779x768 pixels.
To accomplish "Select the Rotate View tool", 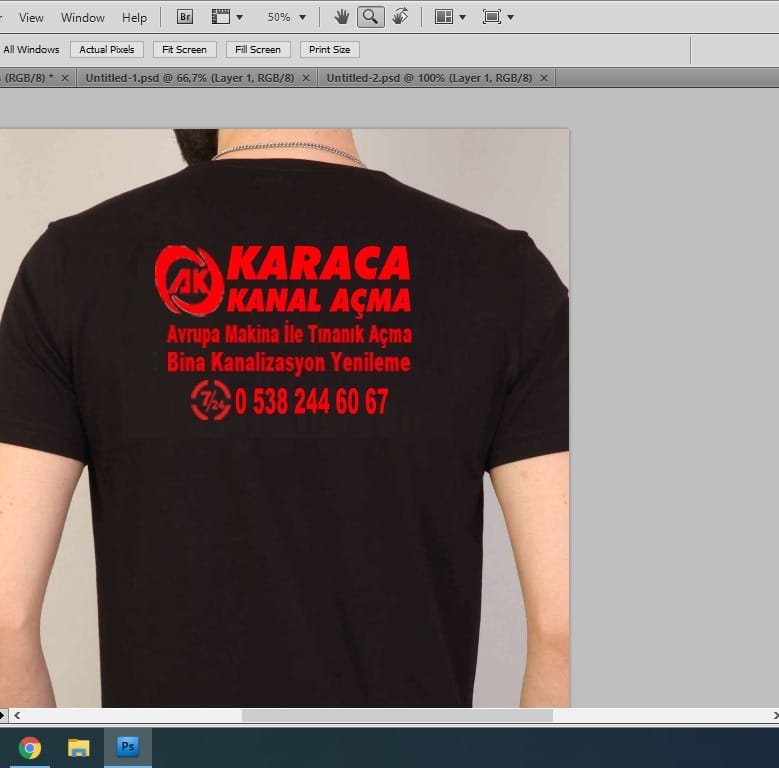I will click(400, 17).
